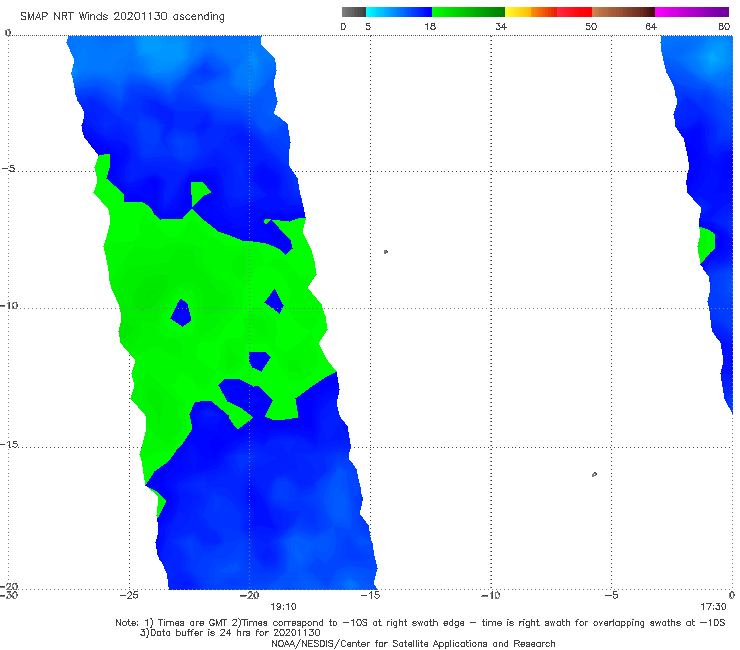The image size is (740, 650).
Task: Select the cyan-to-blue 5–18 color bar segment
Action: point(399,12)
